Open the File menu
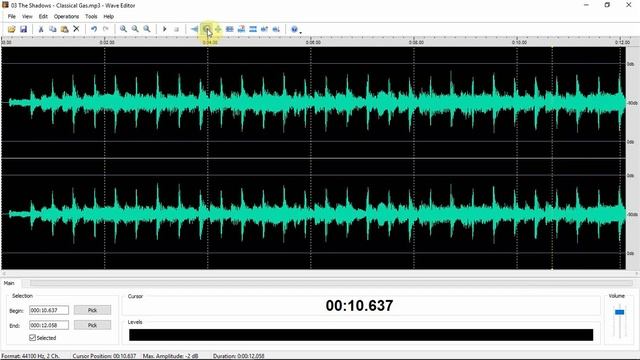 point(11,16)
